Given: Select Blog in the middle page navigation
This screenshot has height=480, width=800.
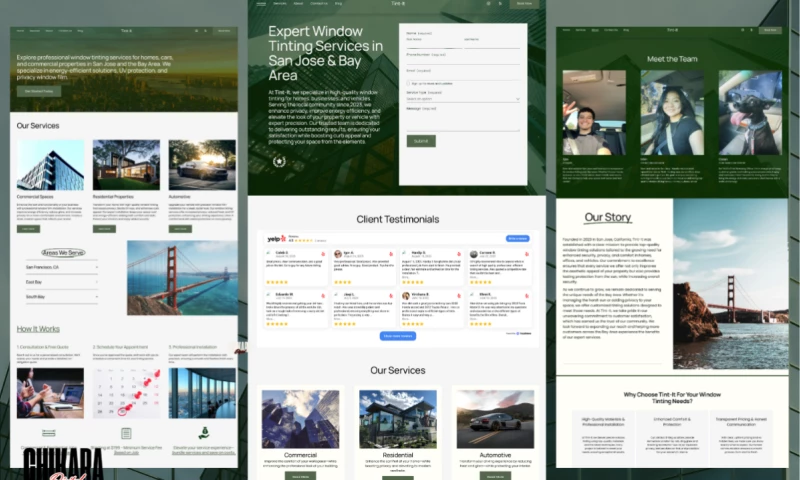Looking at the screenshot, I should 338,4.
